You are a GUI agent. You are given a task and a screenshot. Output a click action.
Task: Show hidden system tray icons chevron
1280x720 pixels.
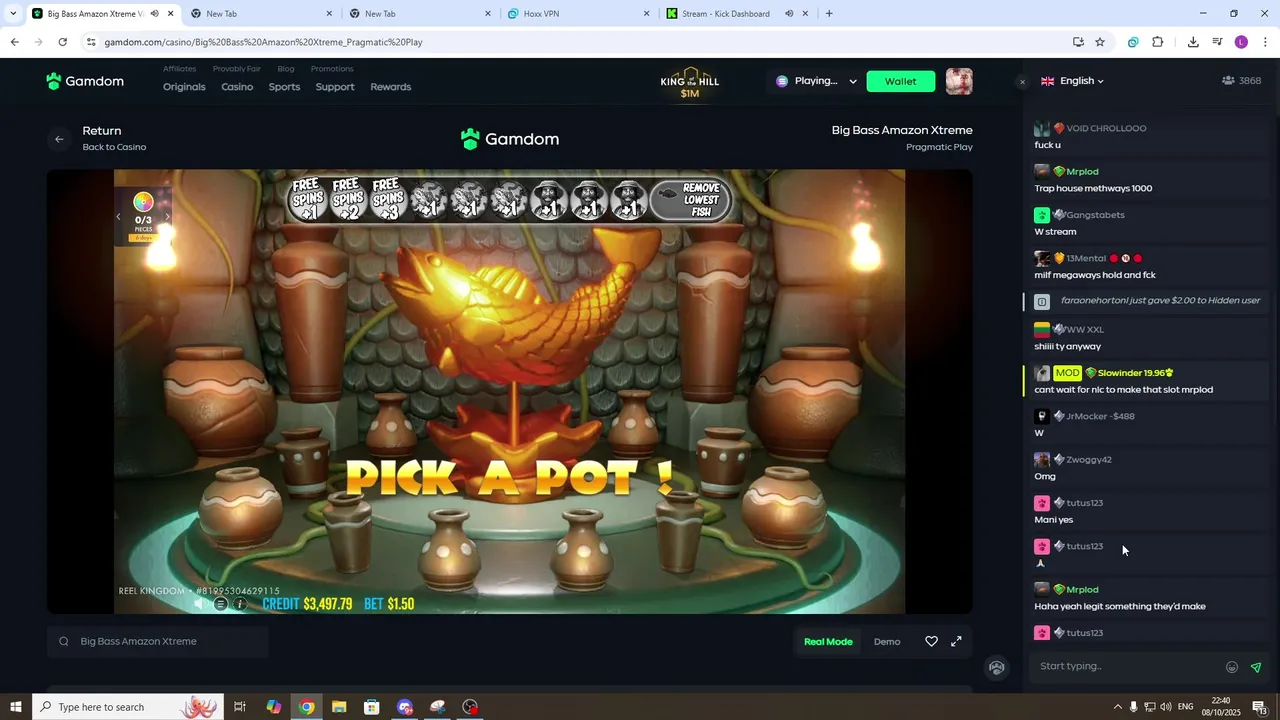pyautogui.click(x=1118, y=707)
